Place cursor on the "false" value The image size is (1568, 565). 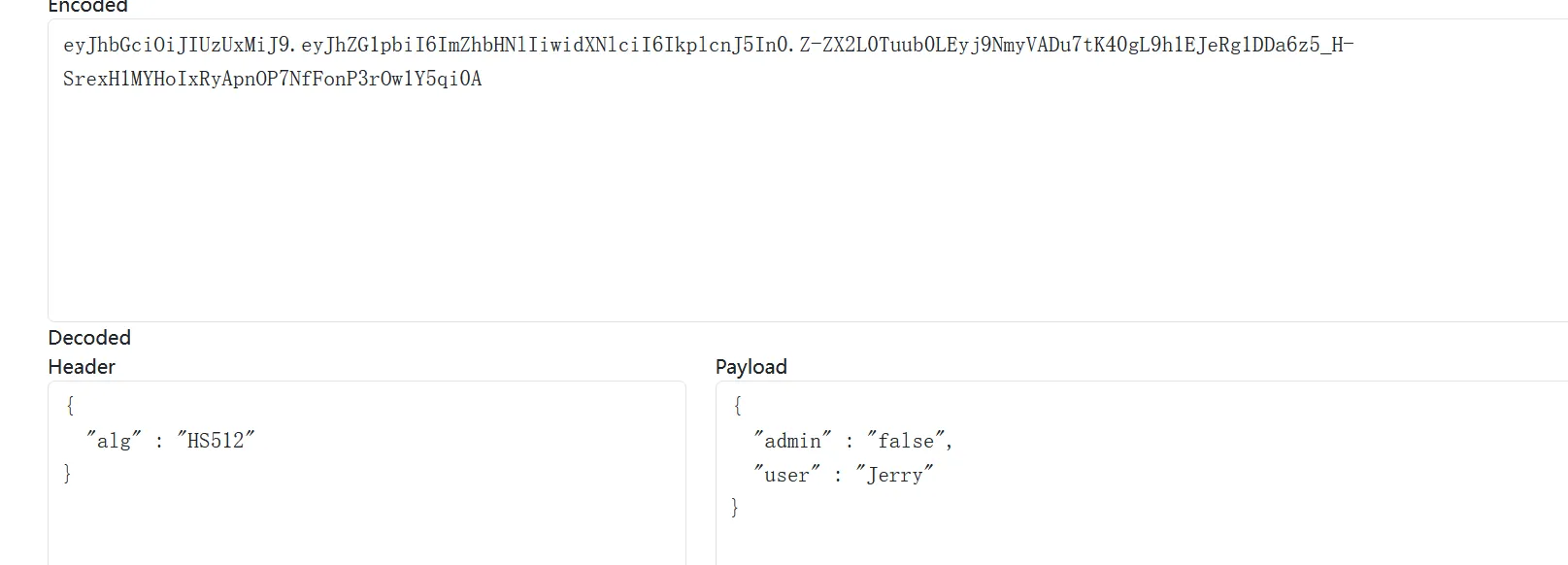(906, 442)
